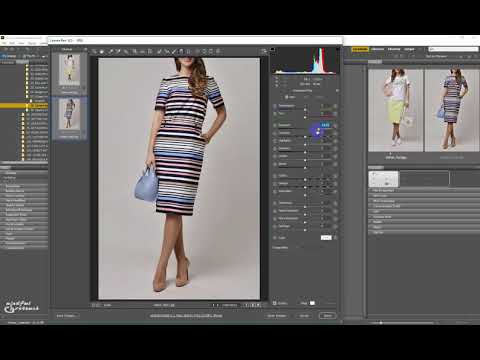The width and height of the screenshot is (480, 360).
Task: Click the Bridge search field
Action: coord(453,49)
